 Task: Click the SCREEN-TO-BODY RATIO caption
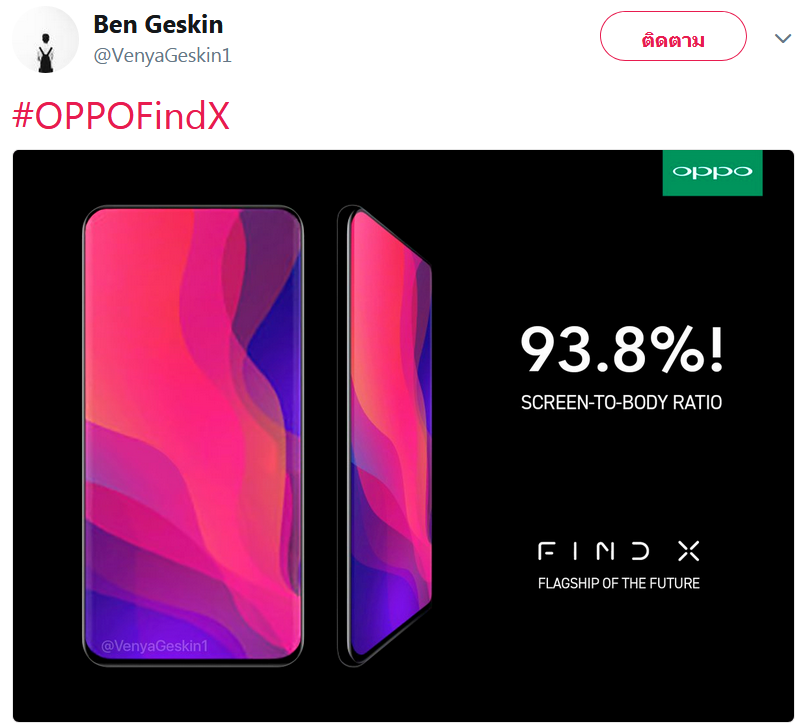621,403
